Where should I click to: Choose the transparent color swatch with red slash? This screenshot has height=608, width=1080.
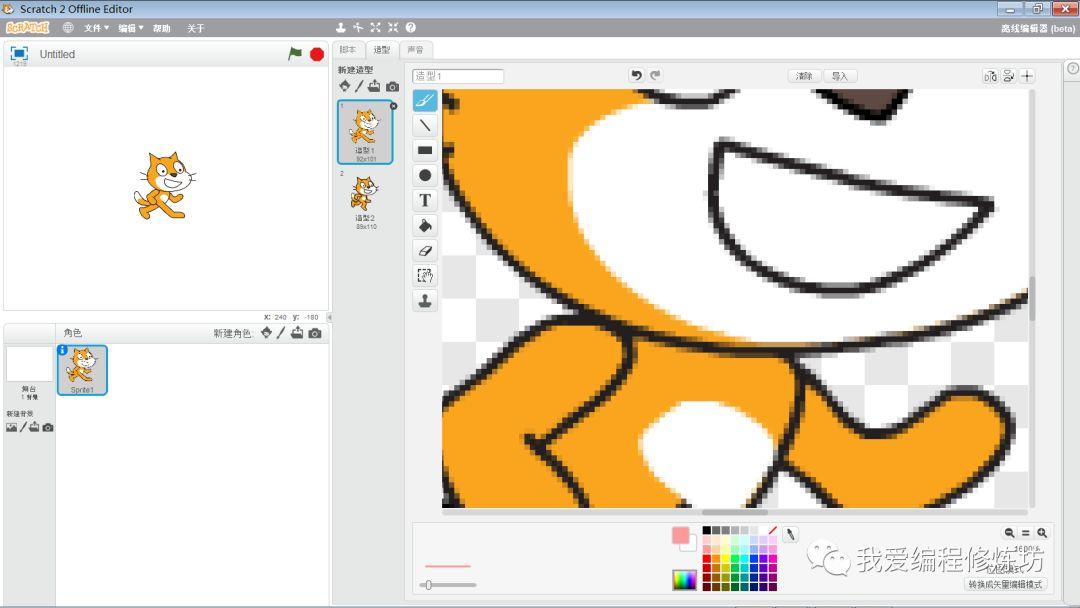pyautogui.click(x=772, y=530)
